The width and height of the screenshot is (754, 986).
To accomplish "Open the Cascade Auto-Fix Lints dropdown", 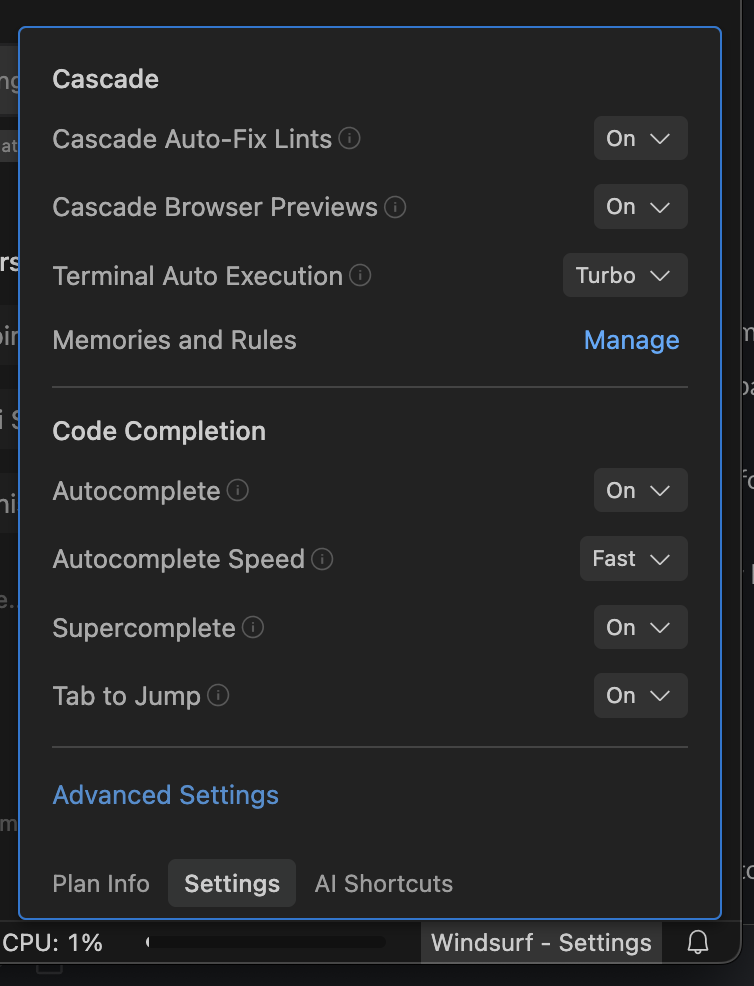I will (x=640, y=138).
